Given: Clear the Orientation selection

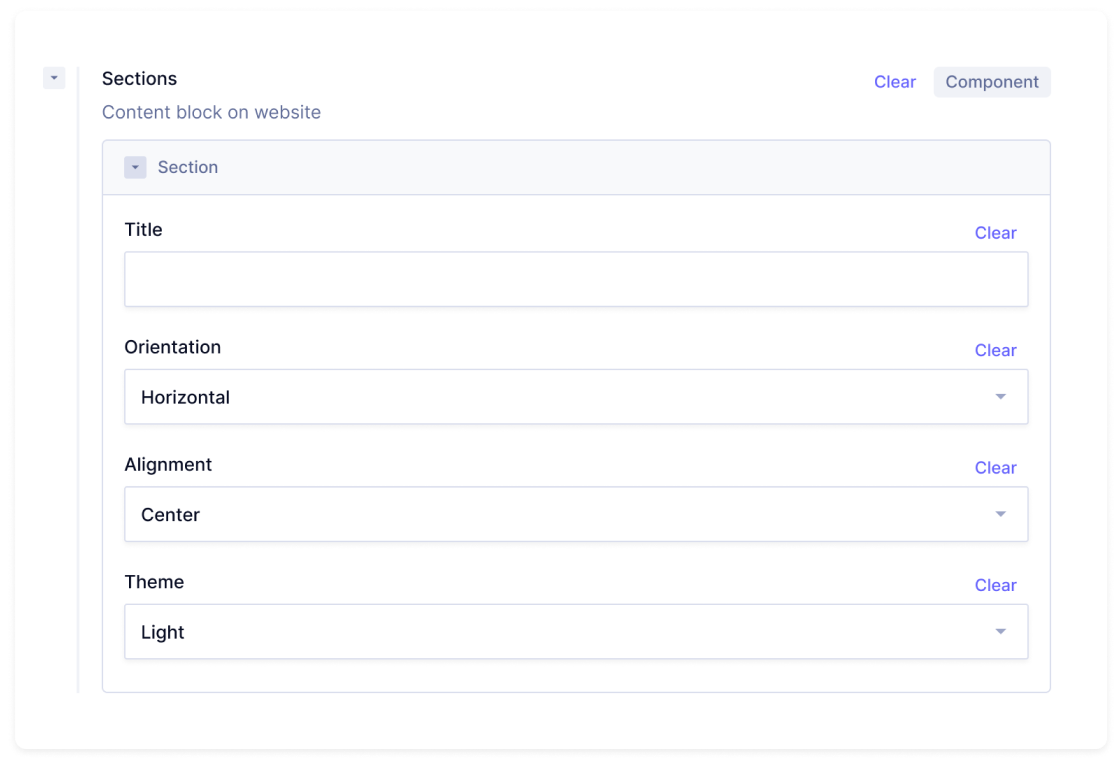Looking at the screenshot, I should pyautogui.click(x=996, y=350).
